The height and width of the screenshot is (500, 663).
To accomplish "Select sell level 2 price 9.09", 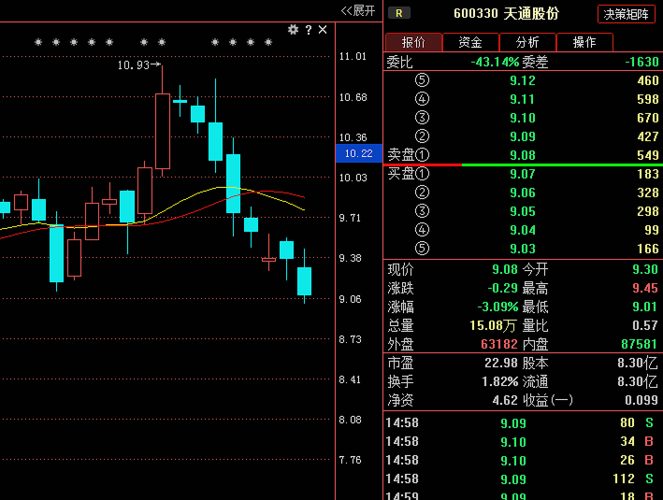I will click(x=523, y=137).
